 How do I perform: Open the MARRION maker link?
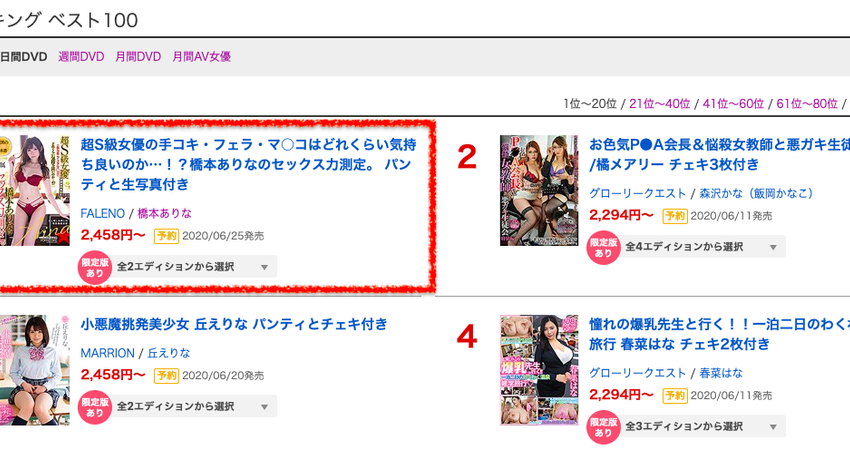[x=107, y=353]
